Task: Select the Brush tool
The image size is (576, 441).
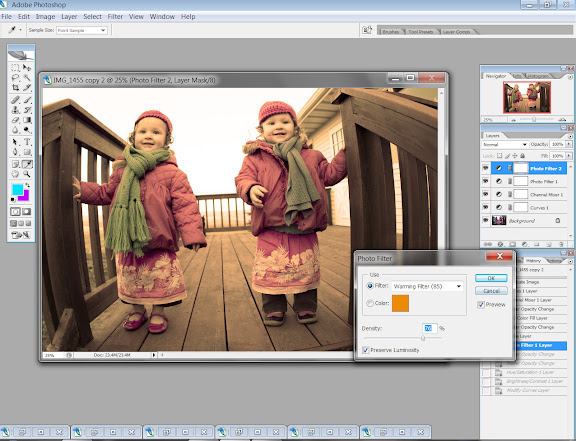Action: [x=27, y=100]
